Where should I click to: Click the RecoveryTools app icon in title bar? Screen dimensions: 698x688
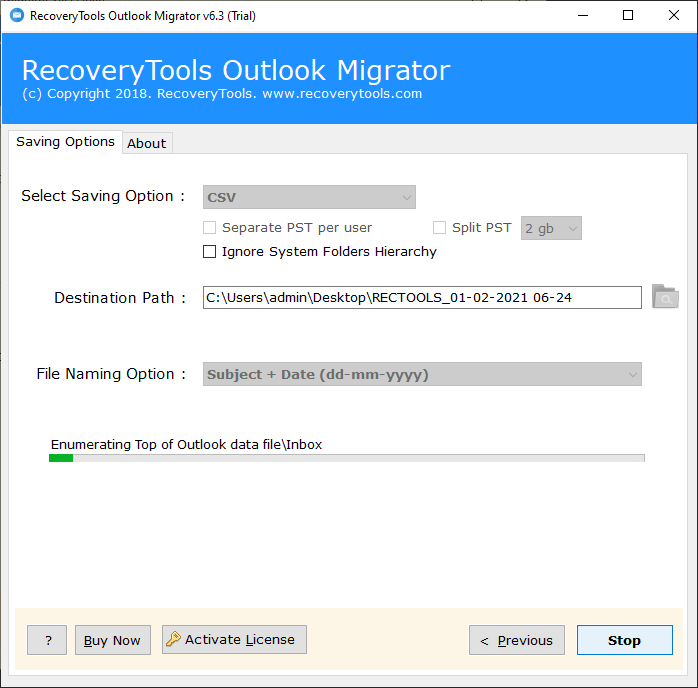click(x=17, y=16)
